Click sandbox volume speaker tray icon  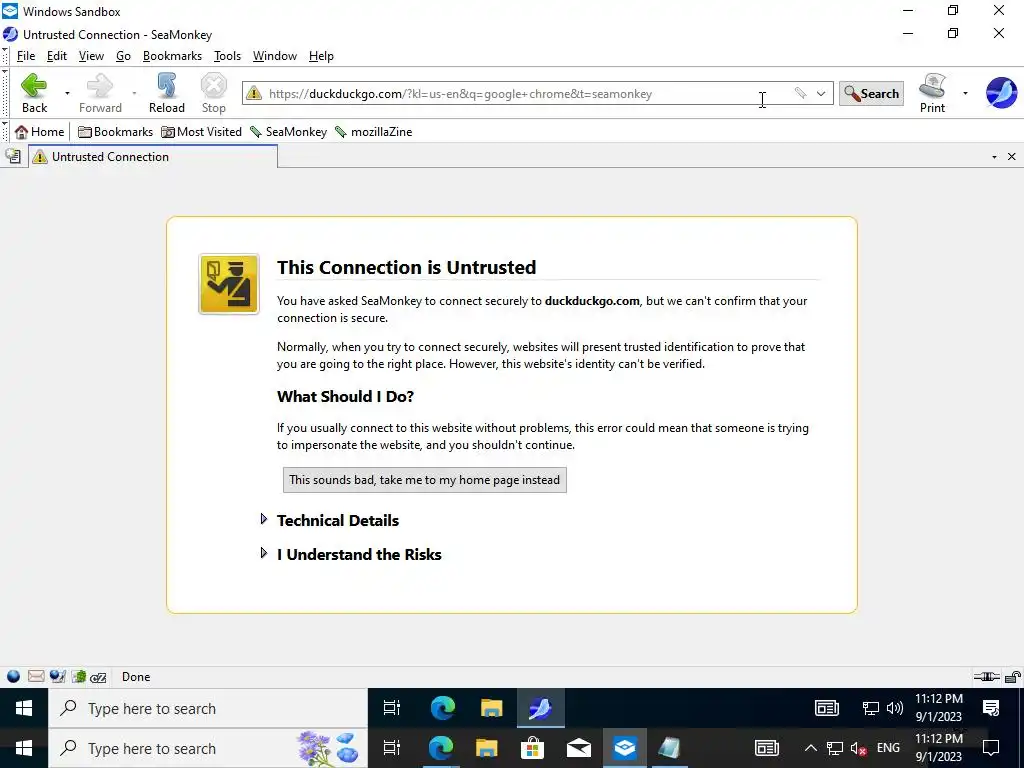895,708
